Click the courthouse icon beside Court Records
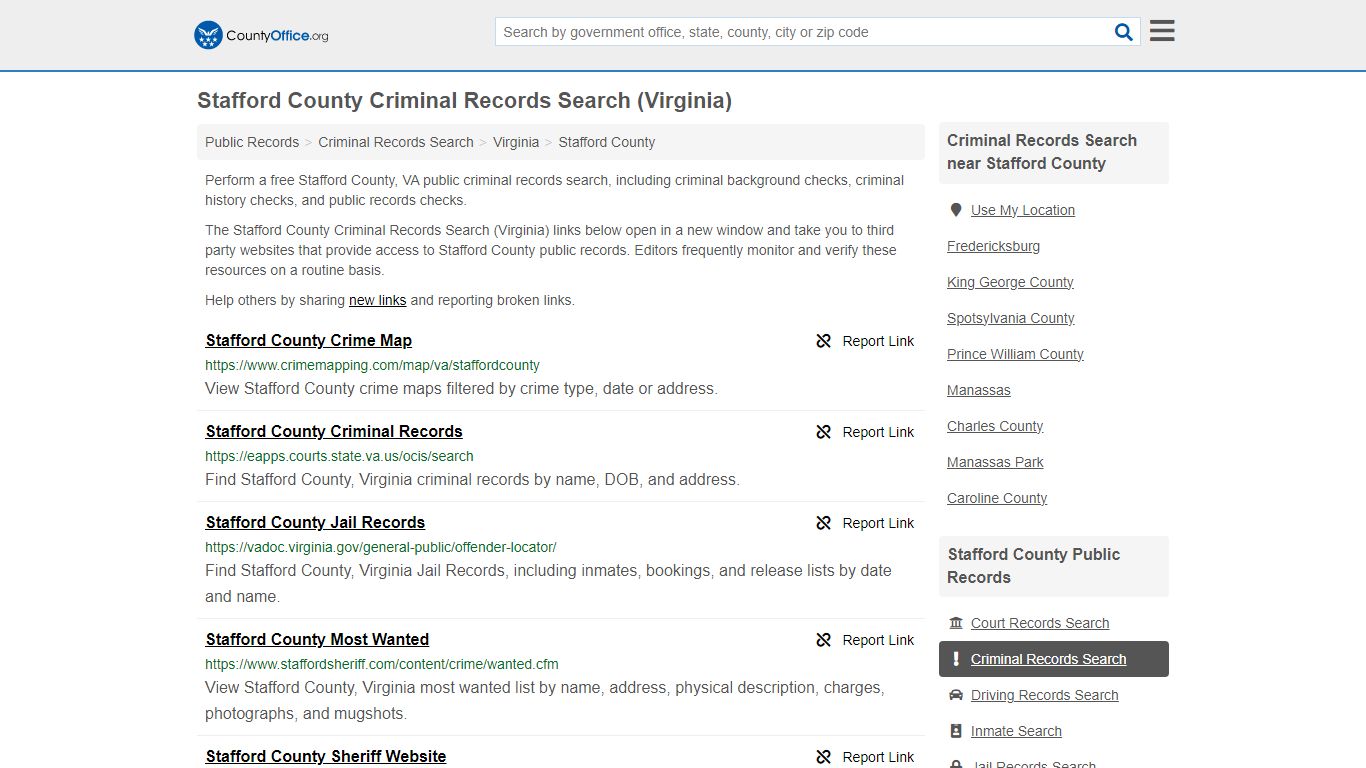Screen dimensions: 1366x768 coord(956,623)
